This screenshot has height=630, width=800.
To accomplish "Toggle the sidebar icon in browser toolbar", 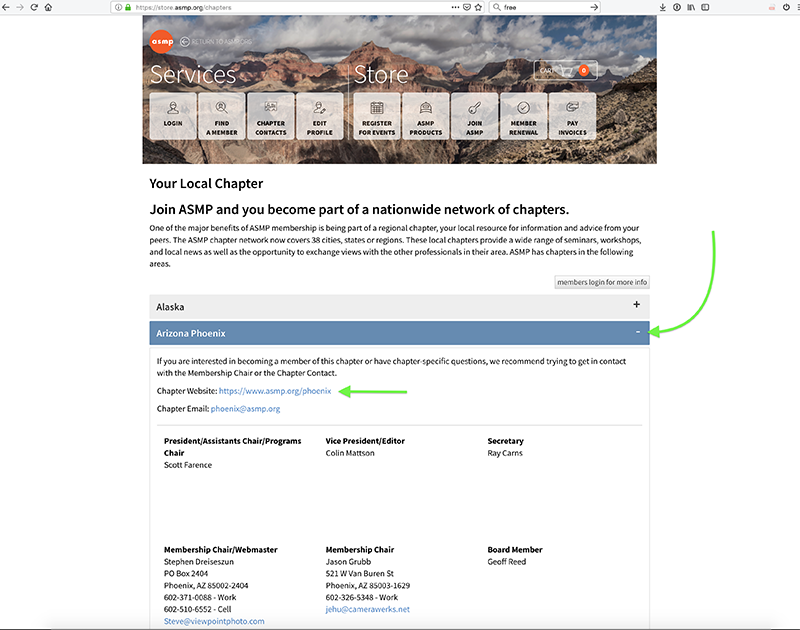I will pyautogui.click(x=705, y=7).
